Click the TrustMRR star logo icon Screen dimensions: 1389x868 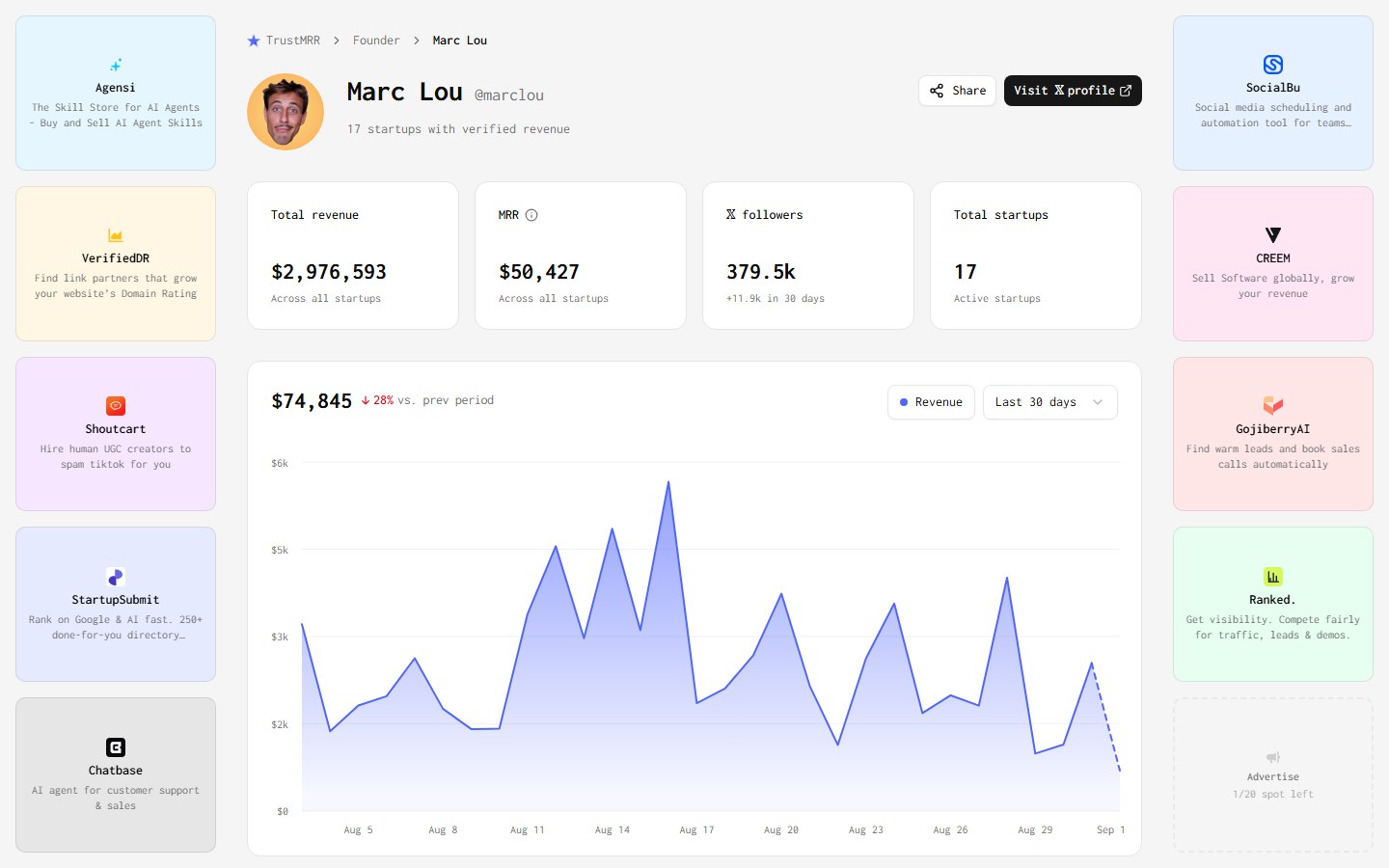(x=254, y=41)
